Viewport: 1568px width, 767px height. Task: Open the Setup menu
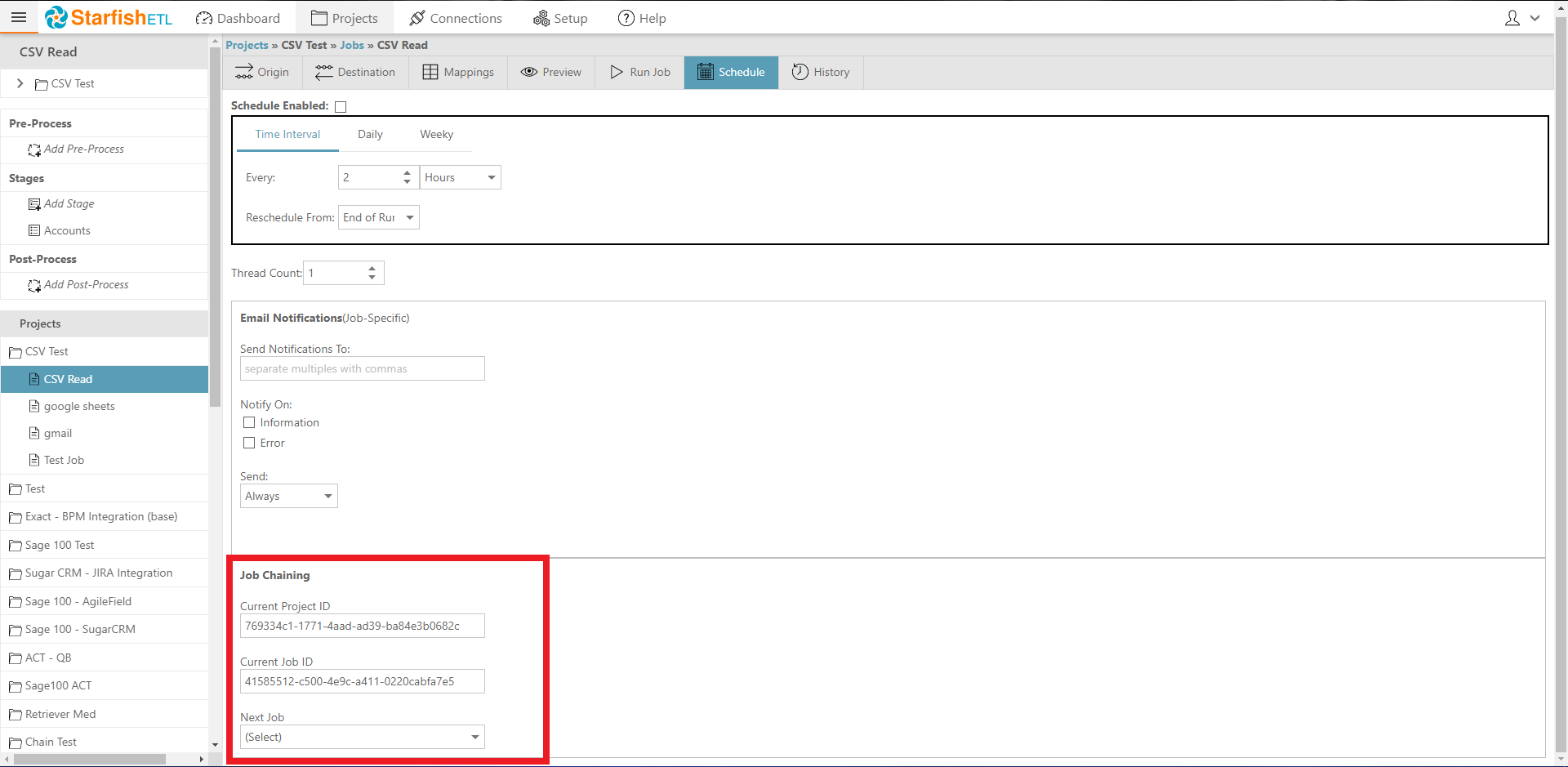tap(560, 18)
